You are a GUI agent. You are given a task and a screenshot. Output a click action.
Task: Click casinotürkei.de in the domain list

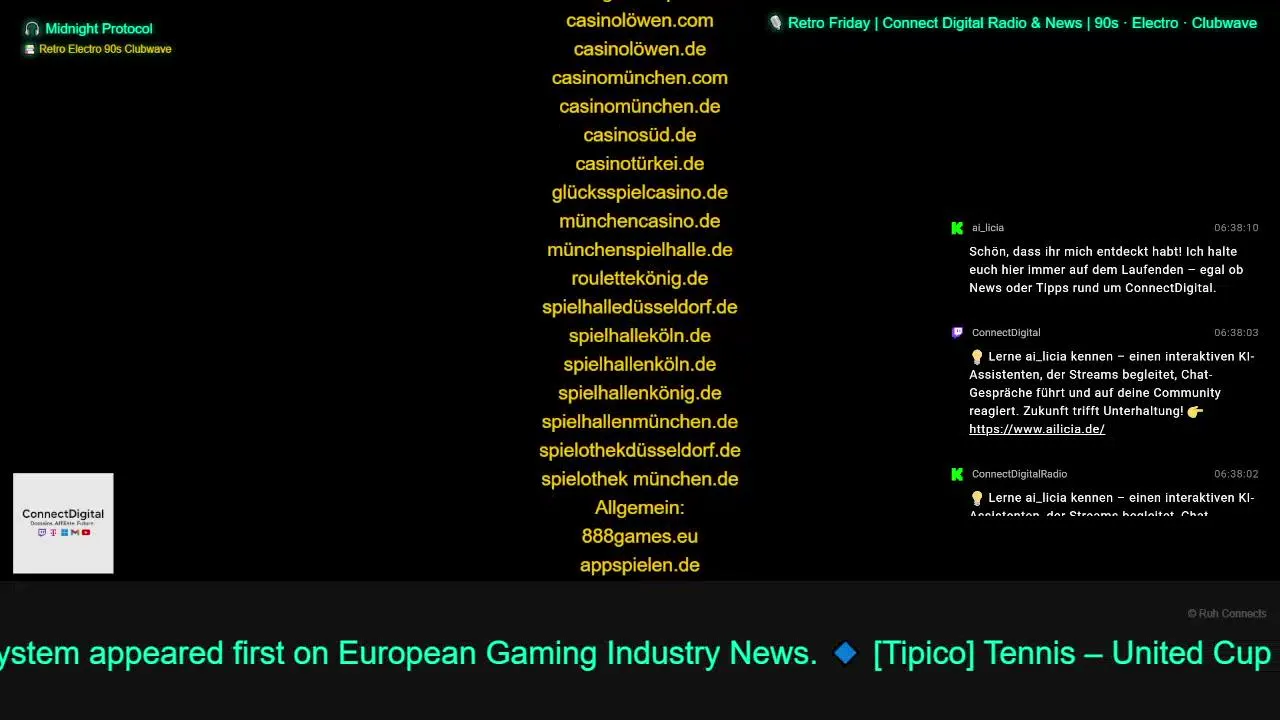click(x=640, y=164)
